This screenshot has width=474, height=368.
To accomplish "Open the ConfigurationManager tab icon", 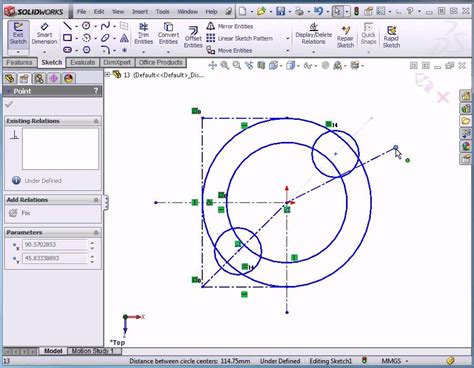I will click(x=39, y=78).
